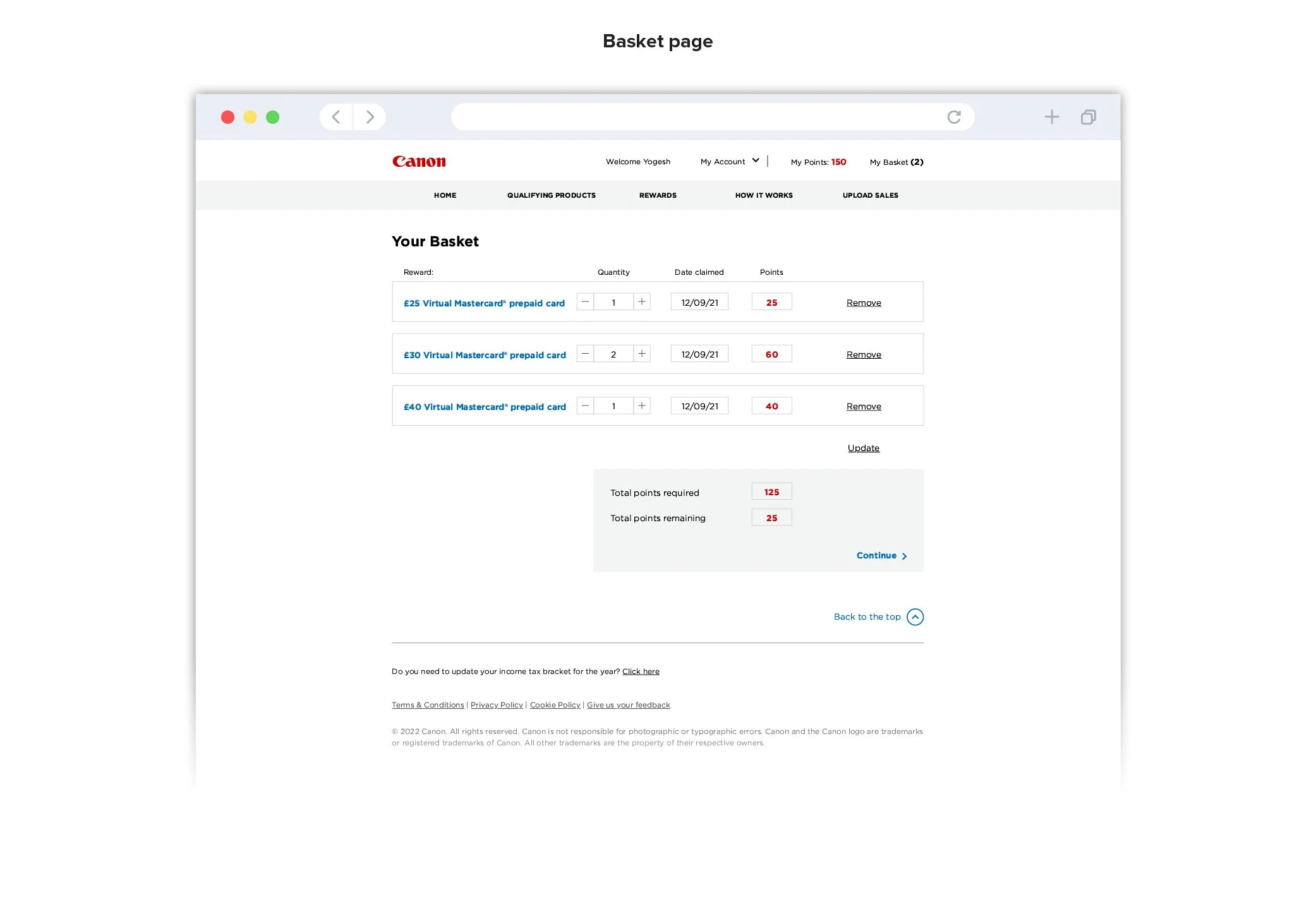
Task: Go to Qualifying Products page
Action: point(551,195)
